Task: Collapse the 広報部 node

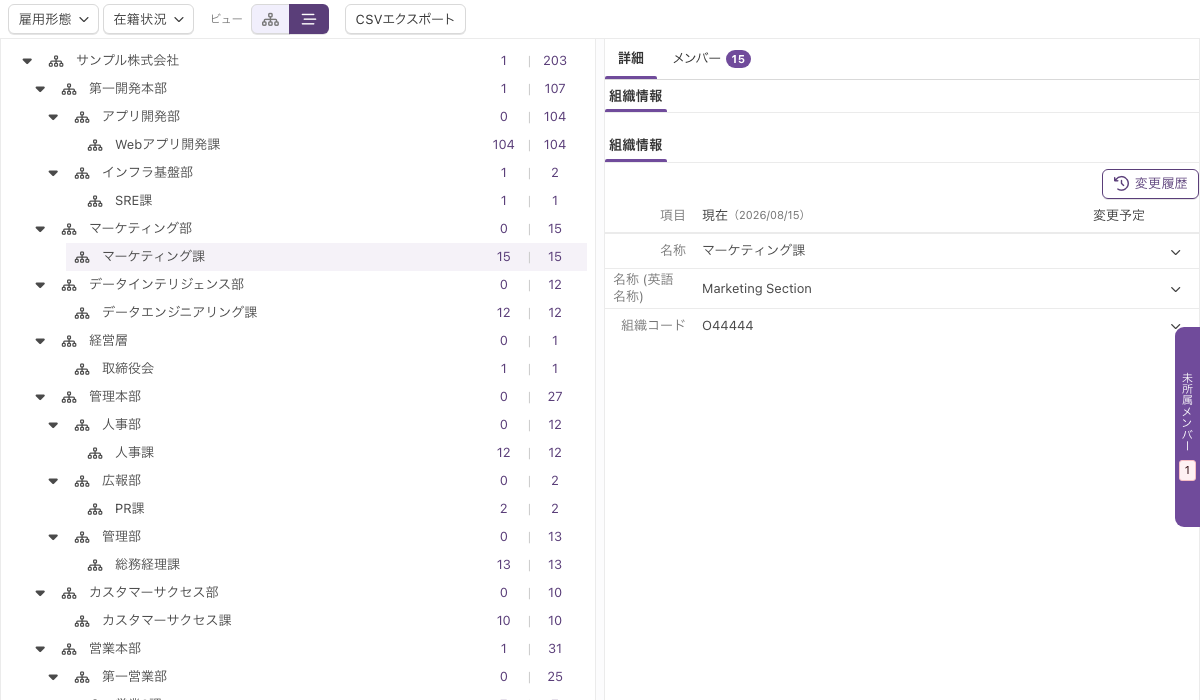Action: point(54,481)
